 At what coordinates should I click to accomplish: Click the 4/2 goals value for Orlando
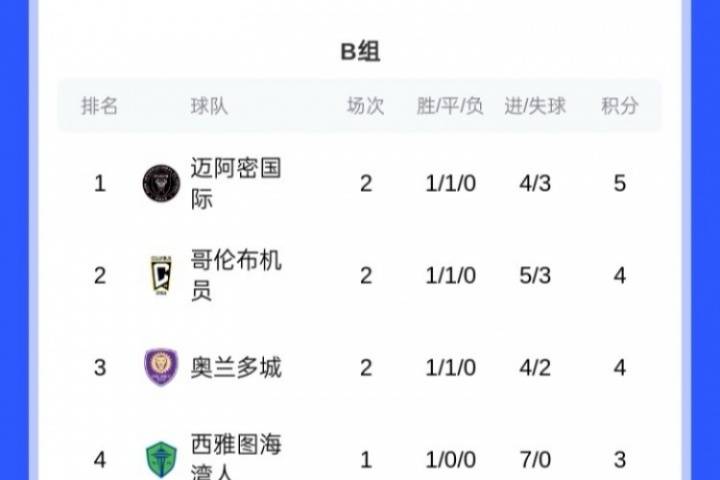535,368
